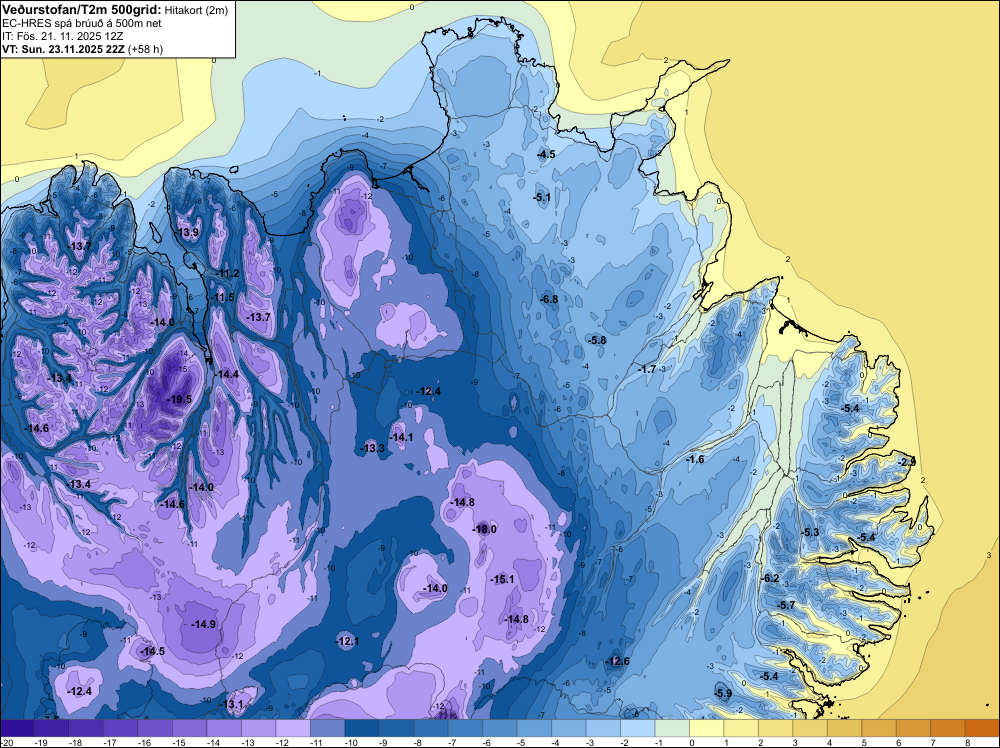Click the '-1.6' temperature label
This screenshot has width=1000, height=748.
click(695, 459)
